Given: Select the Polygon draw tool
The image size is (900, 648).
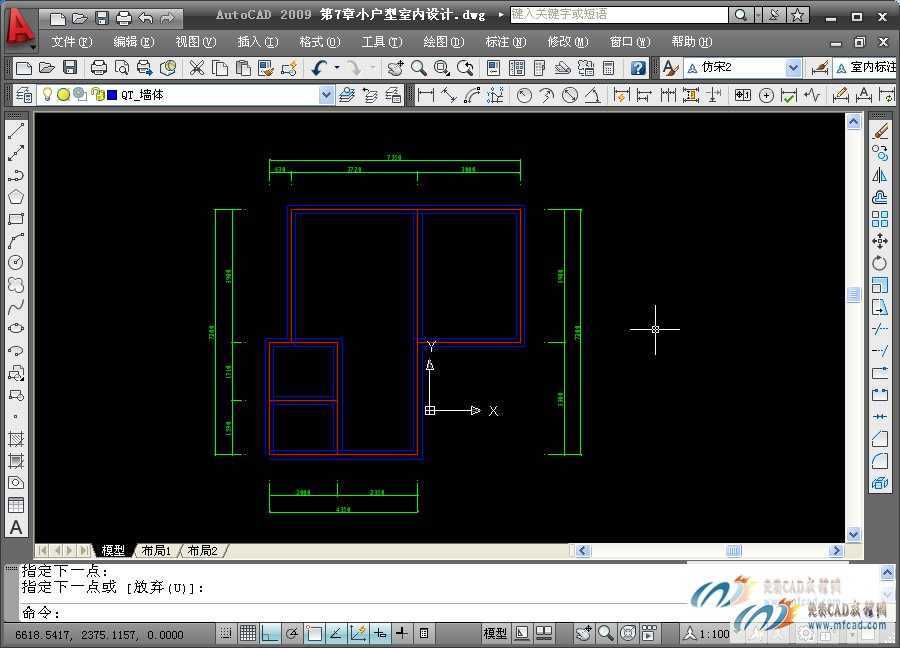Looking at the screenshot, I should click(x=16, y=197).
